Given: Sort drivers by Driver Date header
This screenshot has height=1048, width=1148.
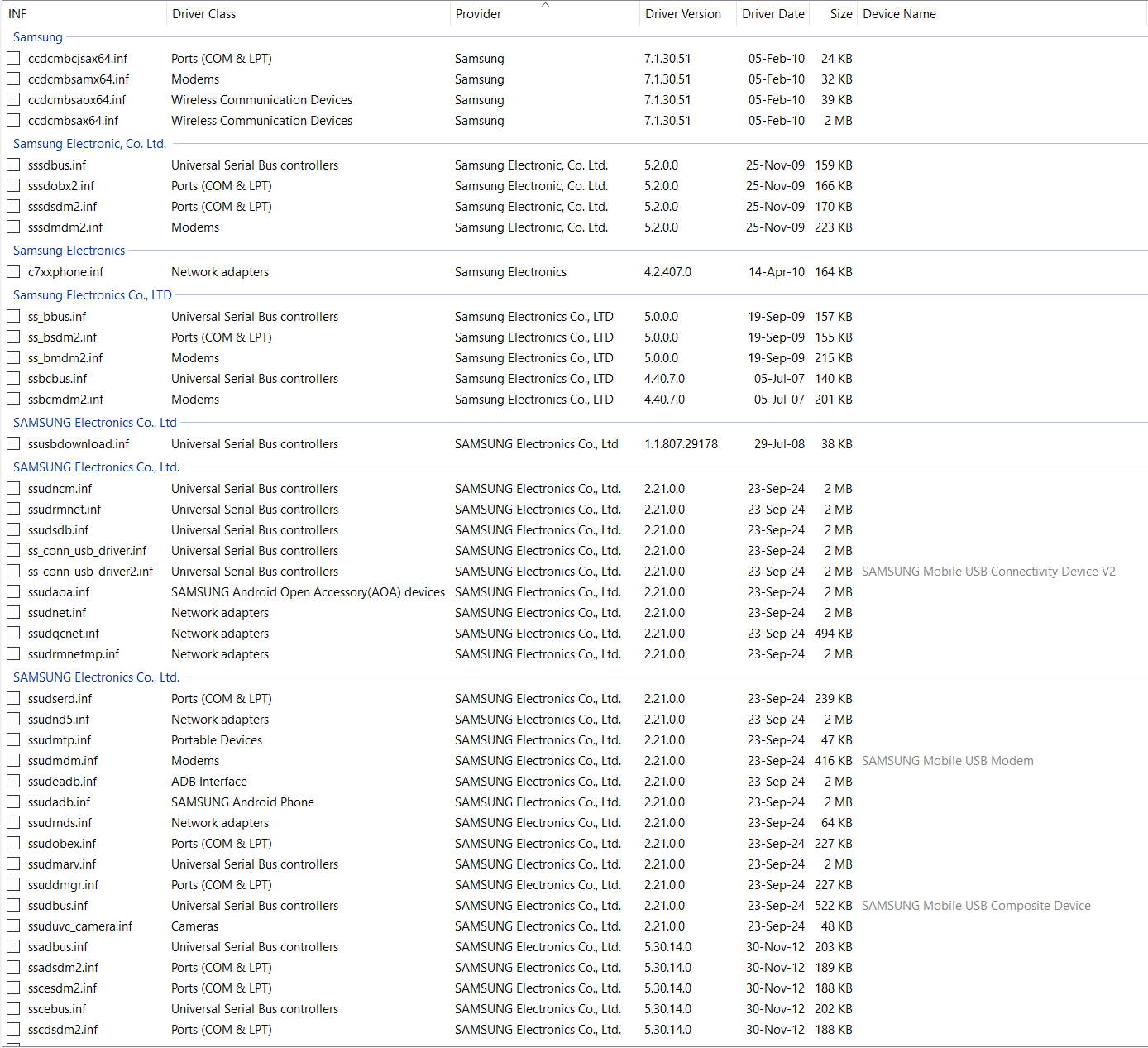Looking at the screenshot, I should tap(773, 14).
